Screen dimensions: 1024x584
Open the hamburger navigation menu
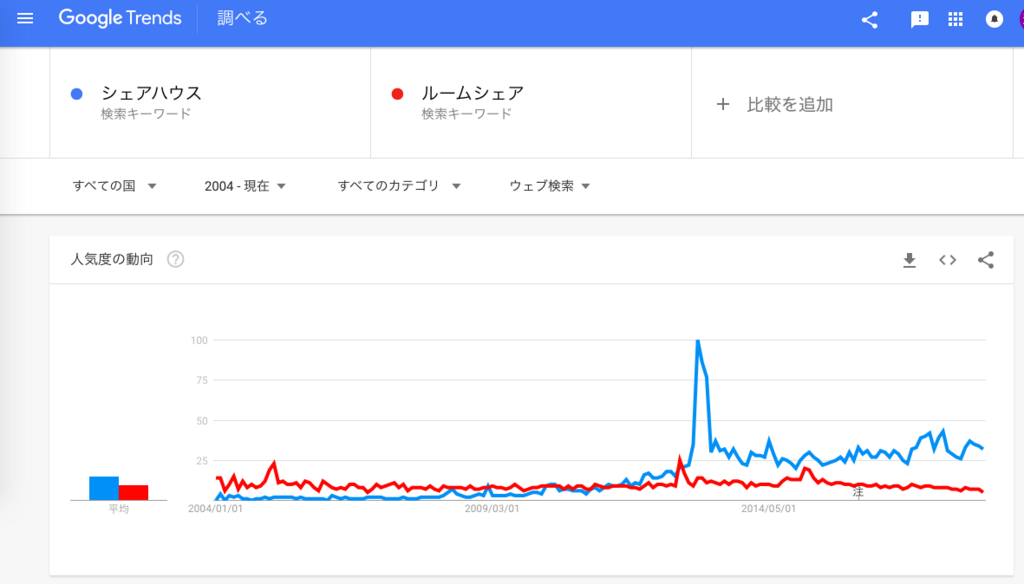(25, 17)
